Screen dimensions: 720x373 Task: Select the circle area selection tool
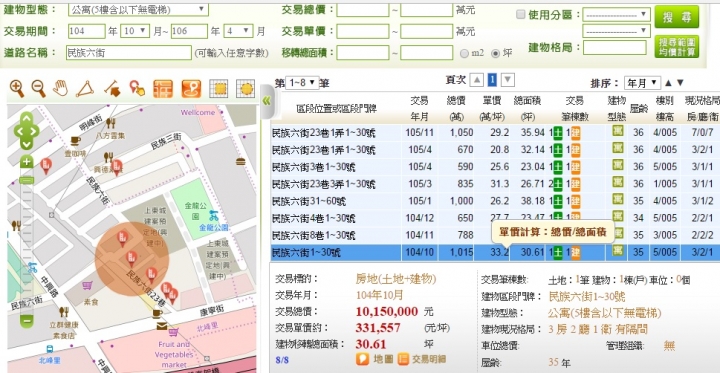click(246, 89)
